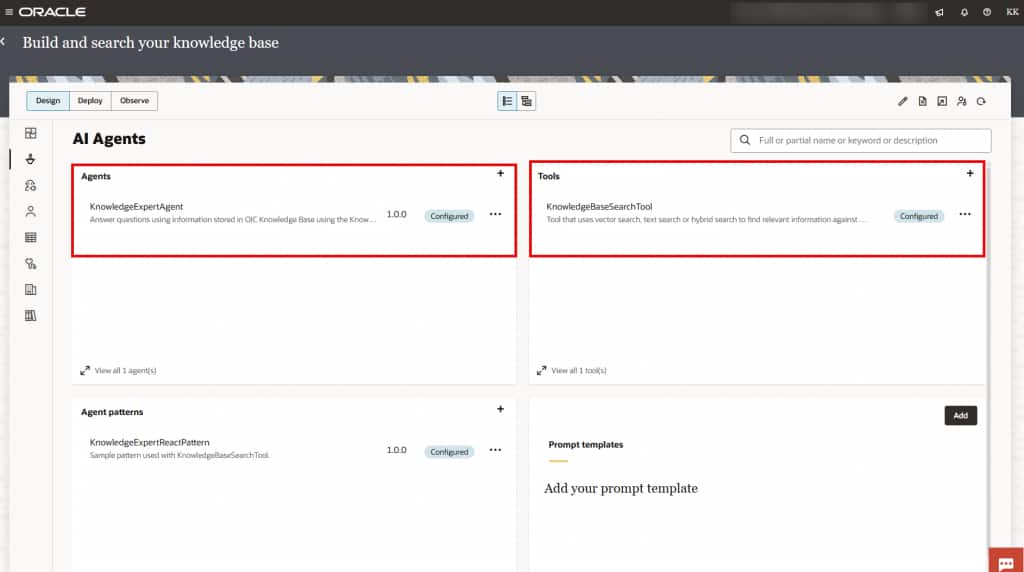
Task: Open the Integrations sidebar icon
Action: click(31, 133)
